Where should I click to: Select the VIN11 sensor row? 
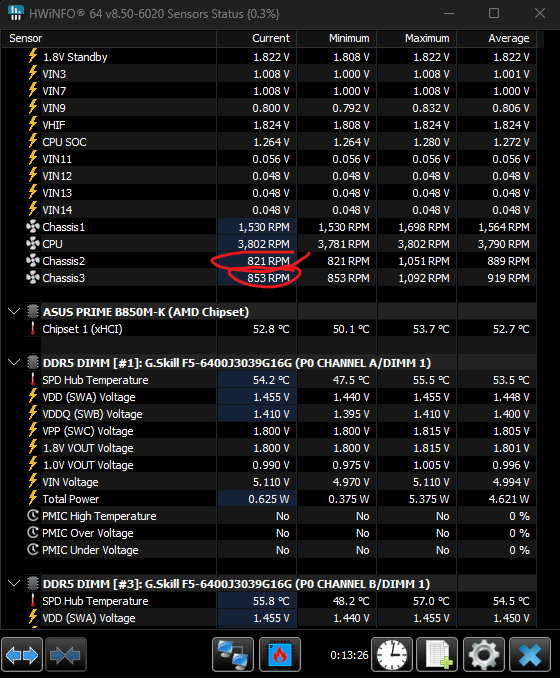click(280, 159)
